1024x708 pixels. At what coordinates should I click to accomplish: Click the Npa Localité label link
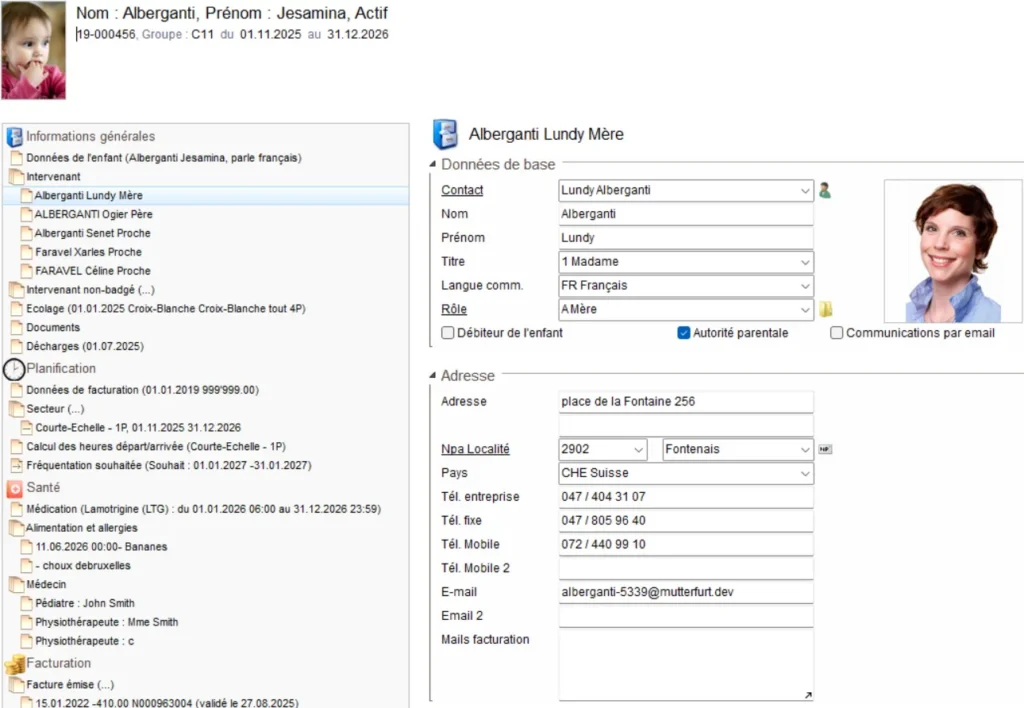[475, 449]
